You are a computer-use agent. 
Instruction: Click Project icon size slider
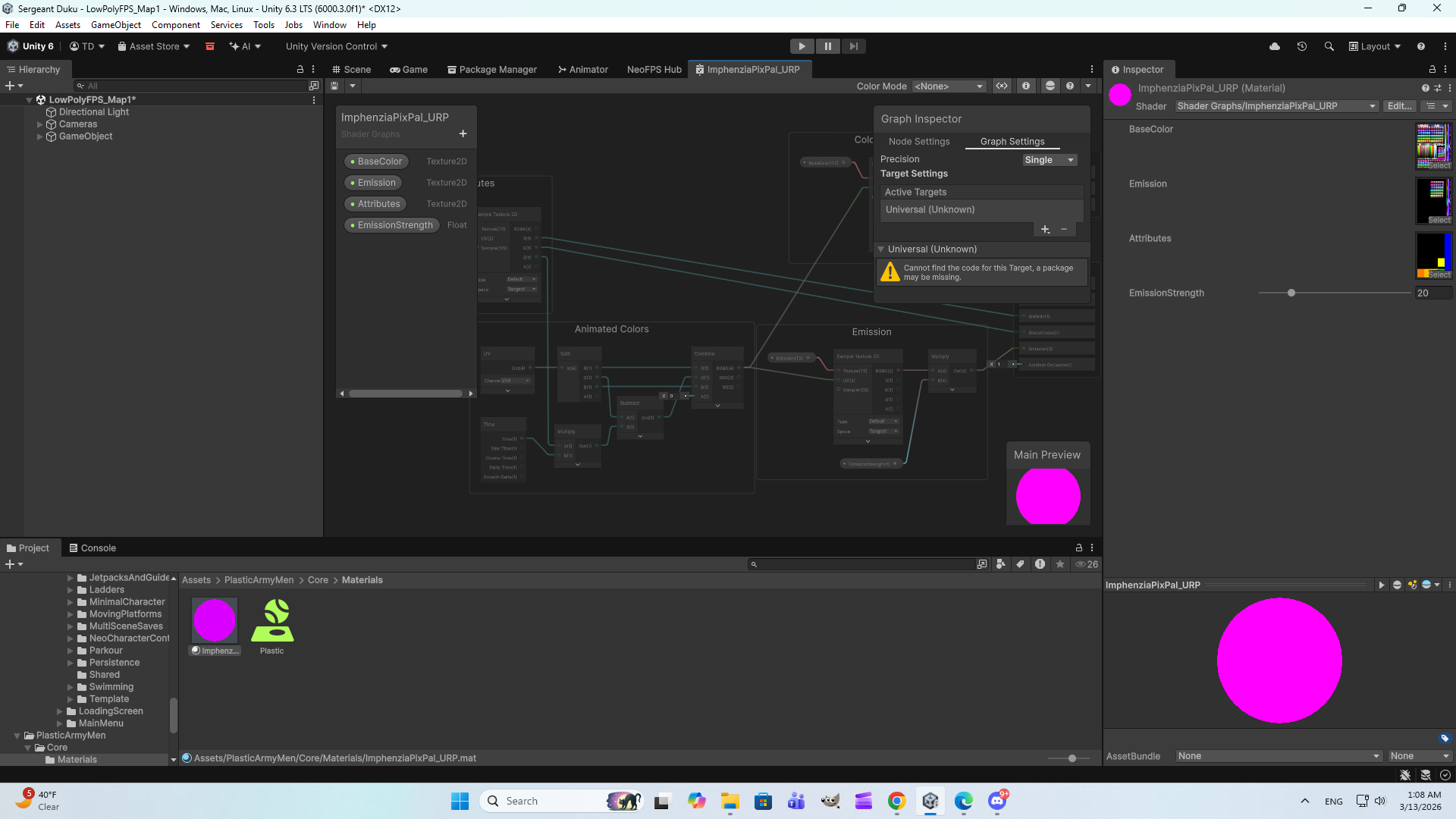point(1072,758)
